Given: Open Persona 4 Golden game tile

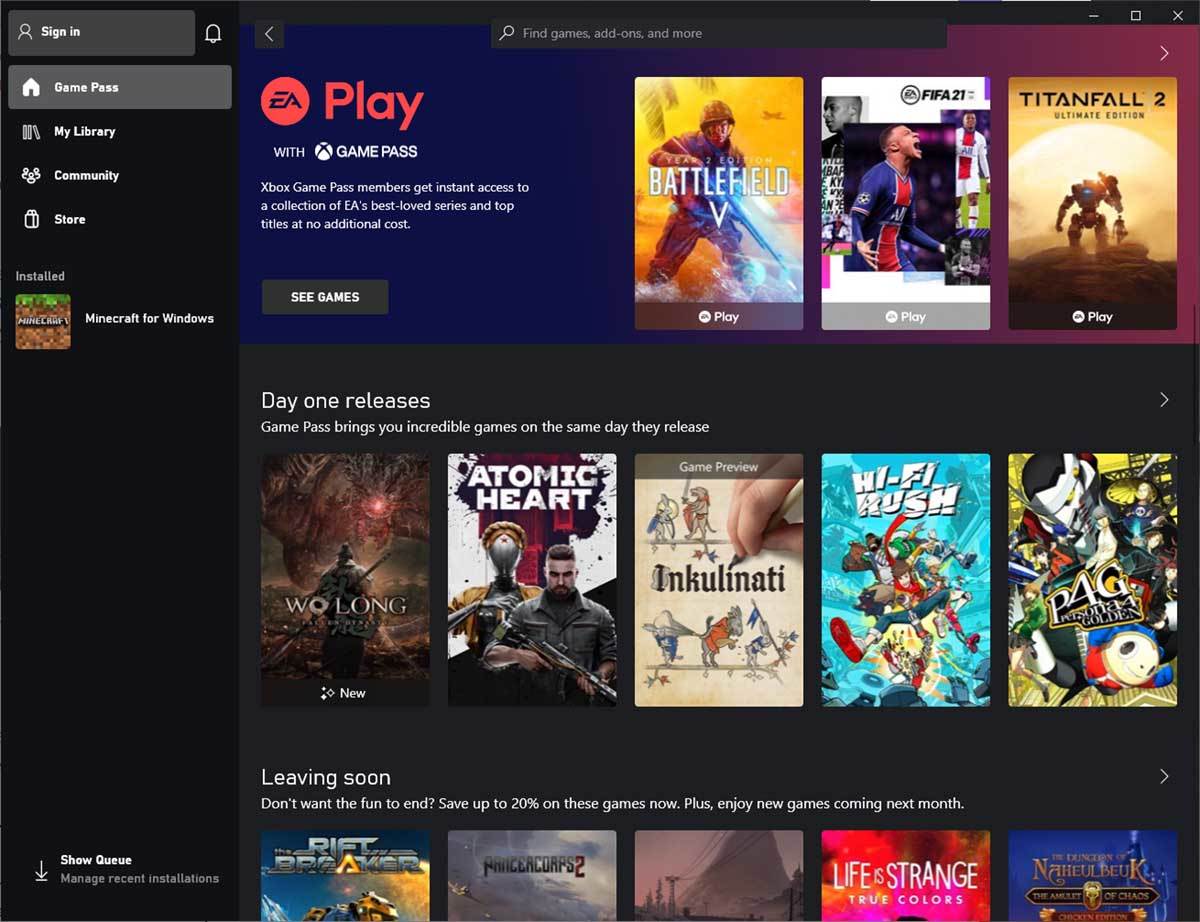Looking at the screenshot, I should pos(1091,578).
